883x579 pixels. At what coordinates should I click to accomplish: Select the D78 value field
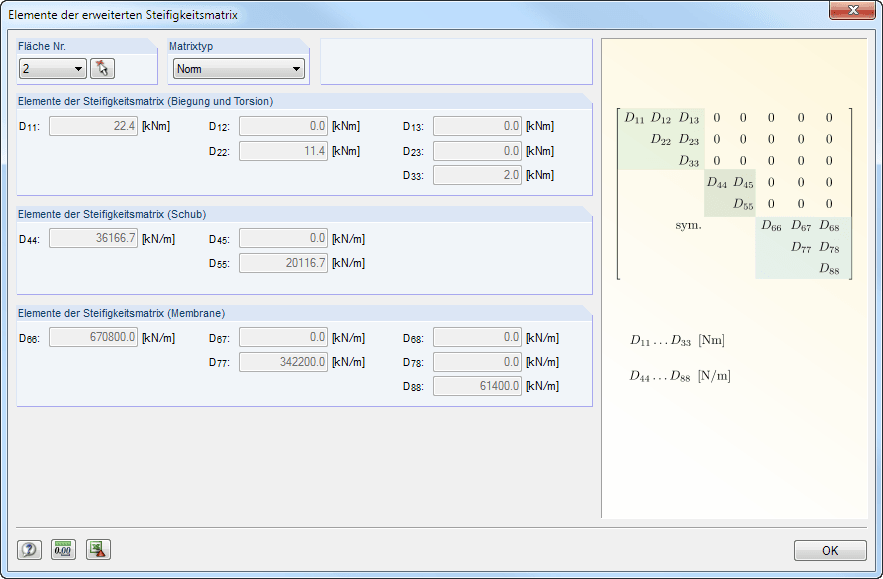point(478,362)
